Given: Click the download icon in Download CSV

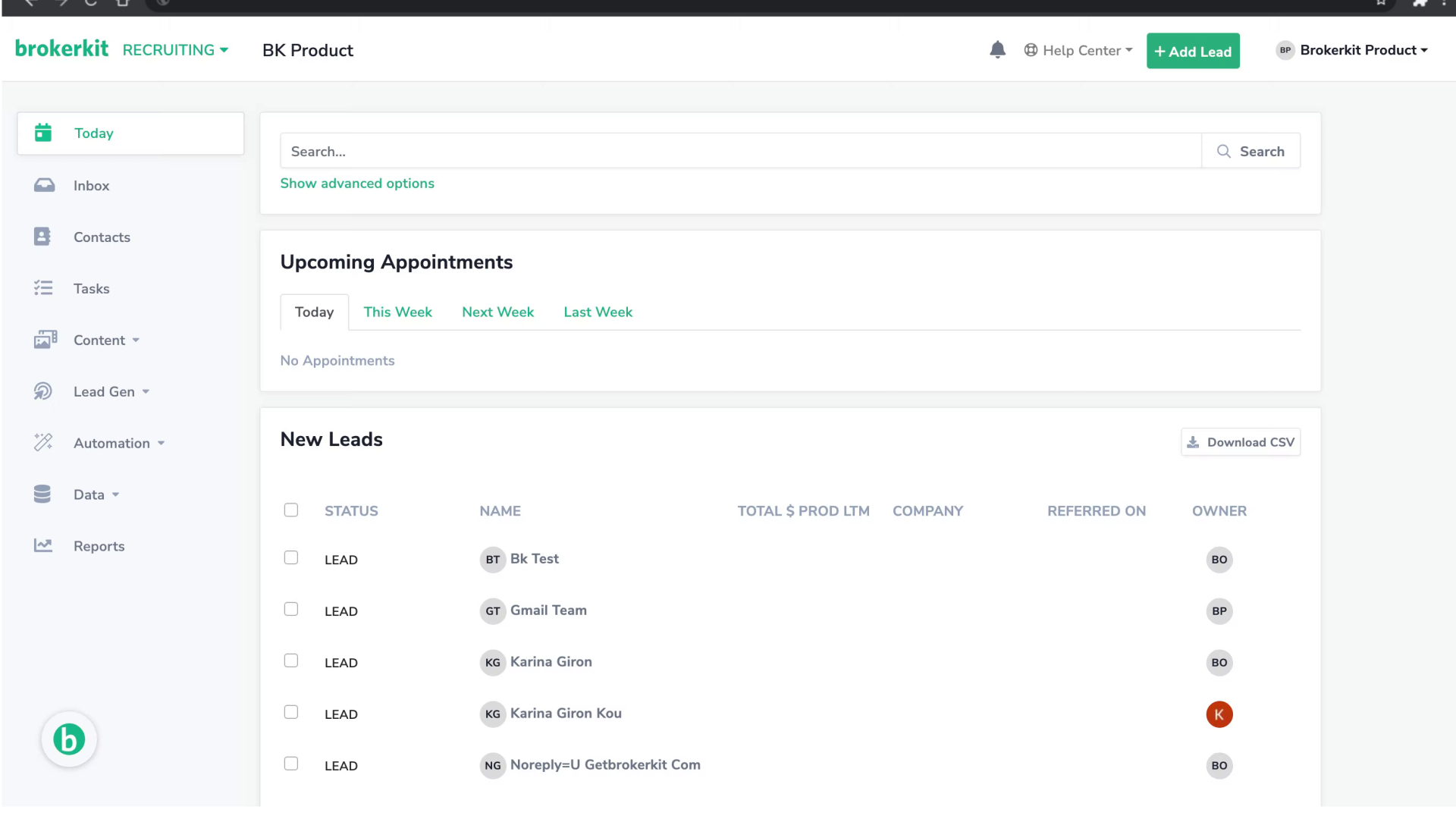Looking at the screenshot, I should tap(1193, 442).
